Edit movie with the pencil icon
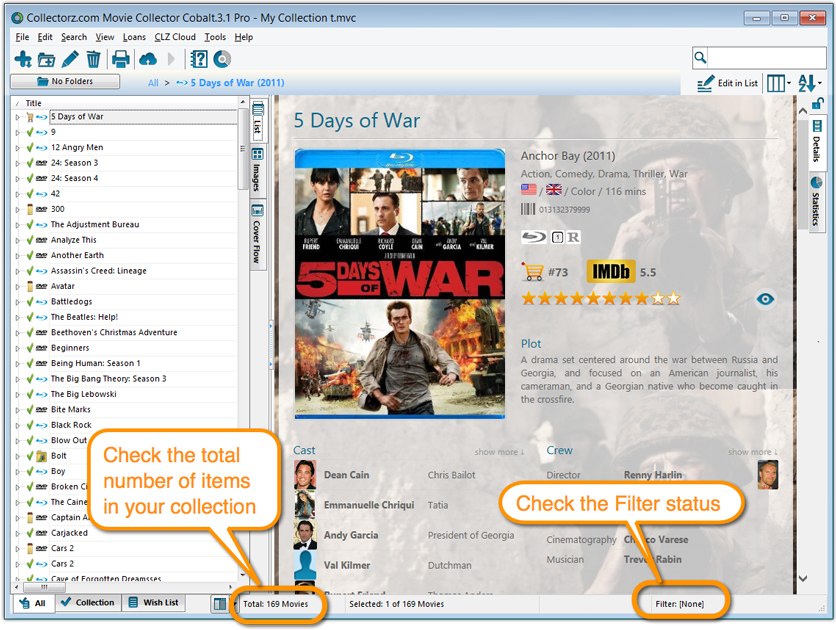 click(x=70, y=59)
